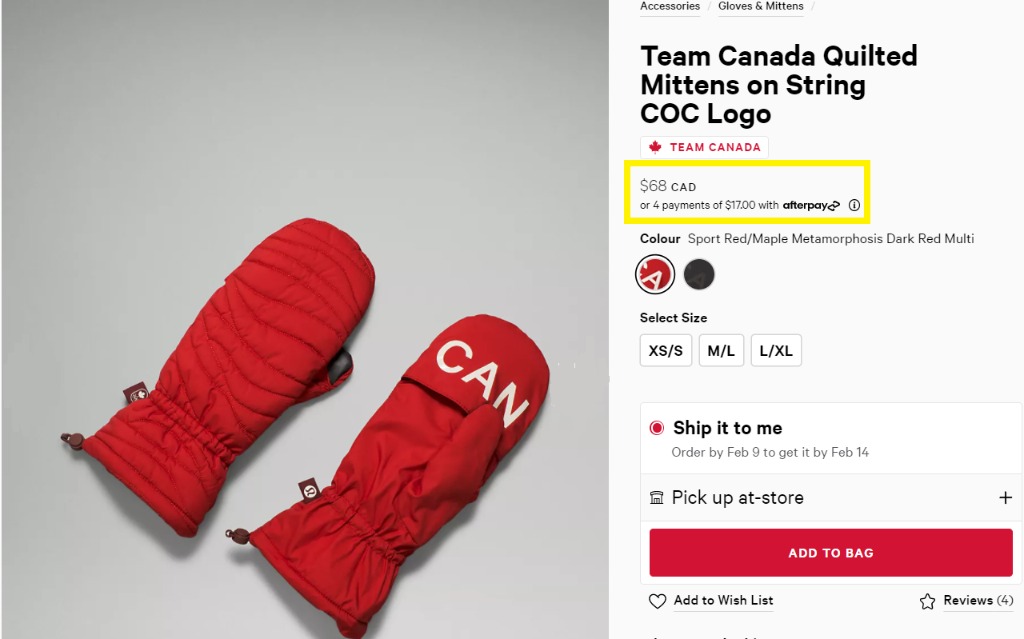This screenshot has height=639, width=1024.
Task: Click the store icon beside Pick up at-store
Action: coord(657,498)
